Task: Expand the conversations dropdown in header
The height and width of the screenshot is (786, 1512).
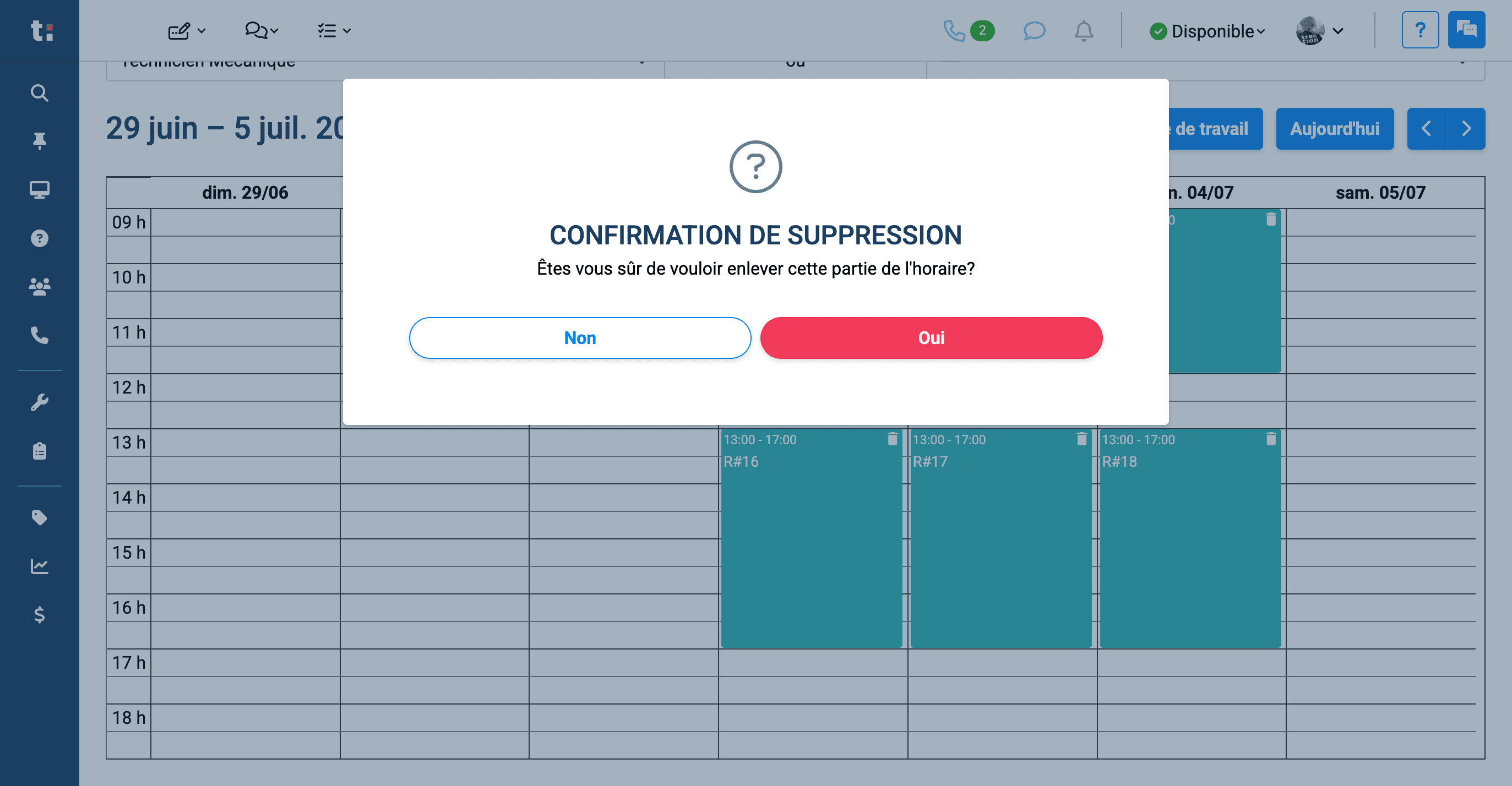Action: point(261,30)
